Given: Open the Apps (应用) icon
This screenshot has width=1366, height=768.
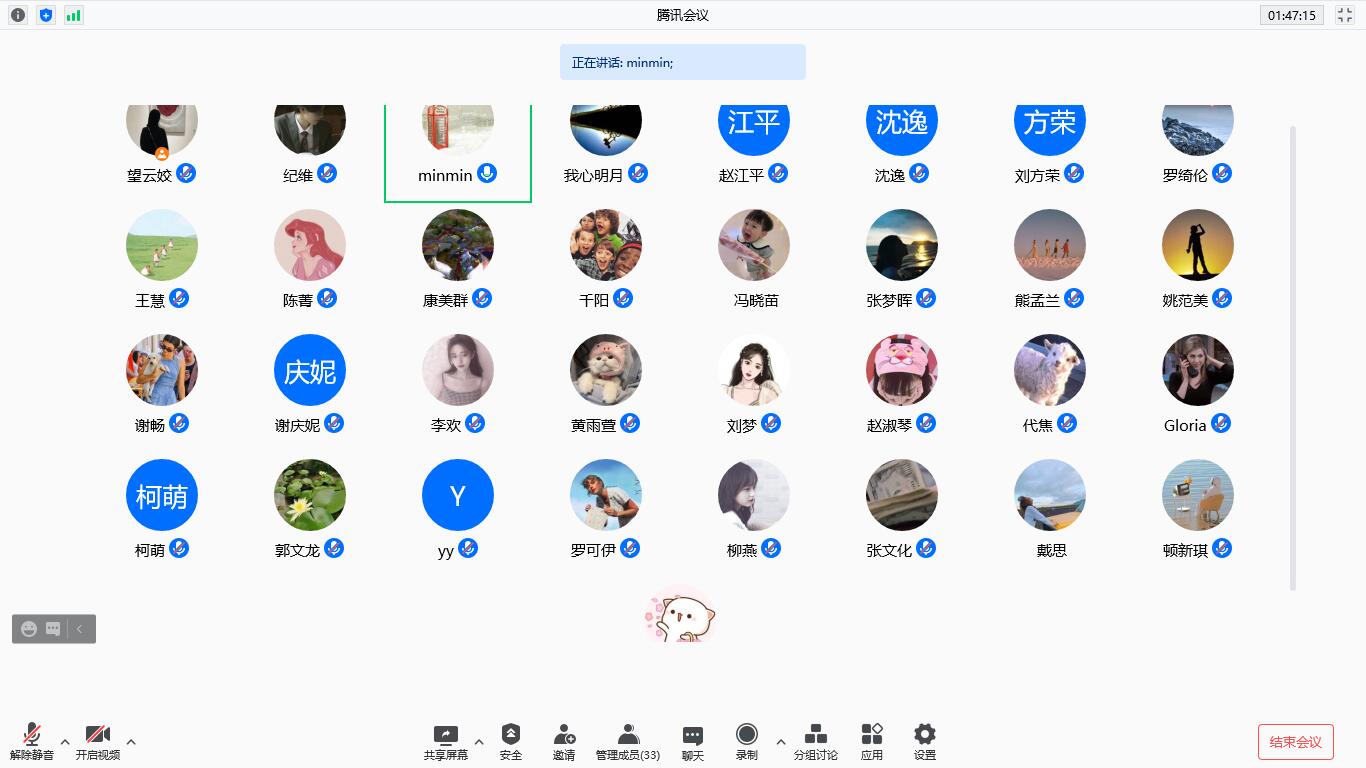Looking at the screenshot, I should point(872,741).
